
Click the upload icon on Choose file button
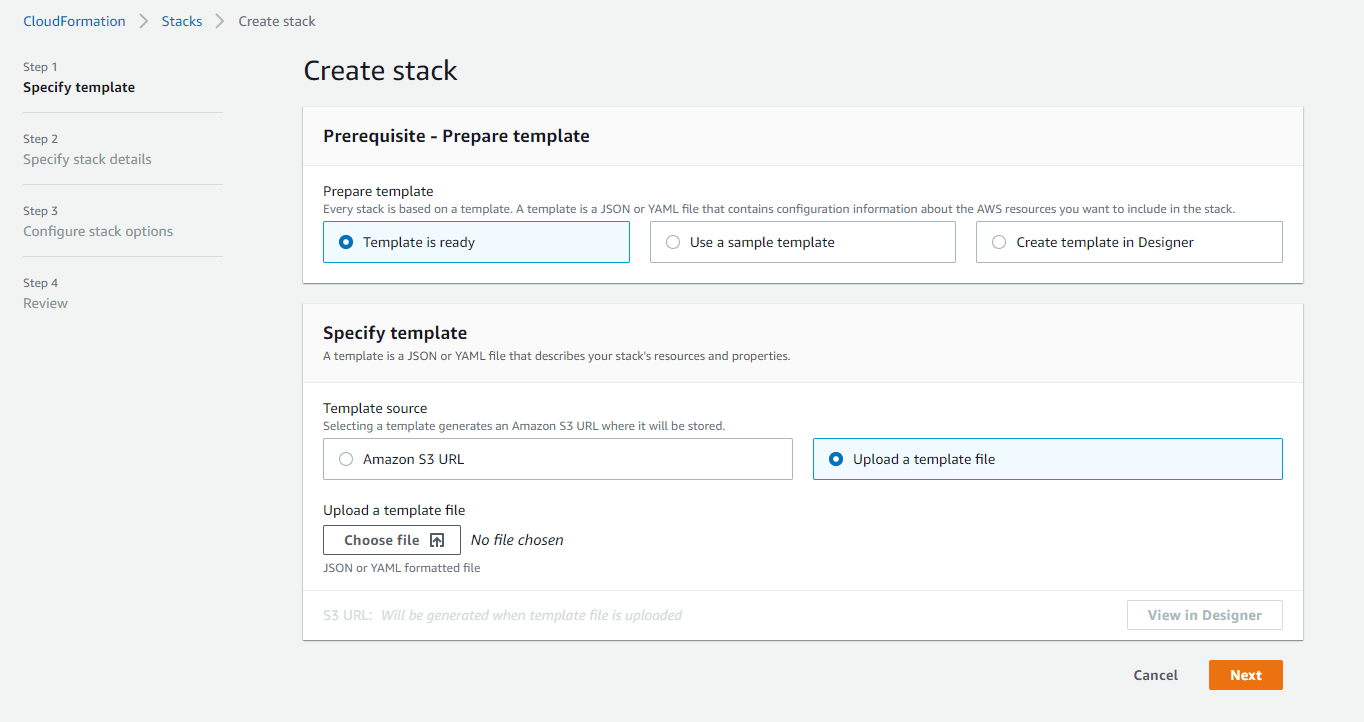pyautogui.click(x=438, y=539)
